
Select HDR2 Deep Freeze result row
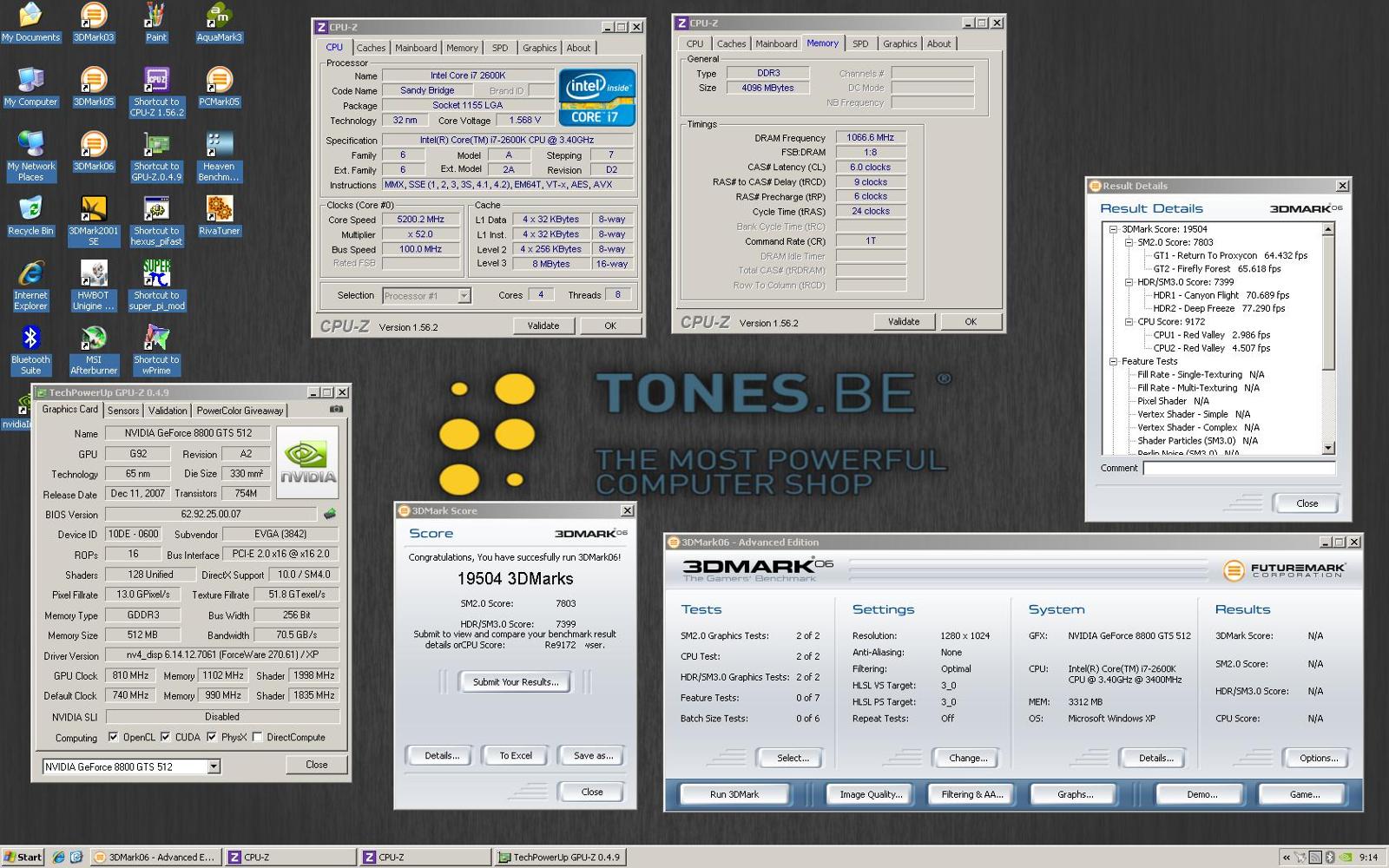1219,308
